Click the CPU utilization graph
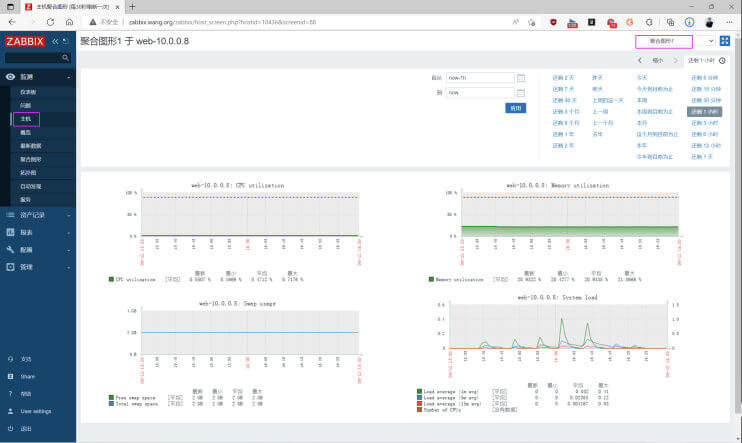The width and height of the screenshot is (742, 443). tap(237, 233)
